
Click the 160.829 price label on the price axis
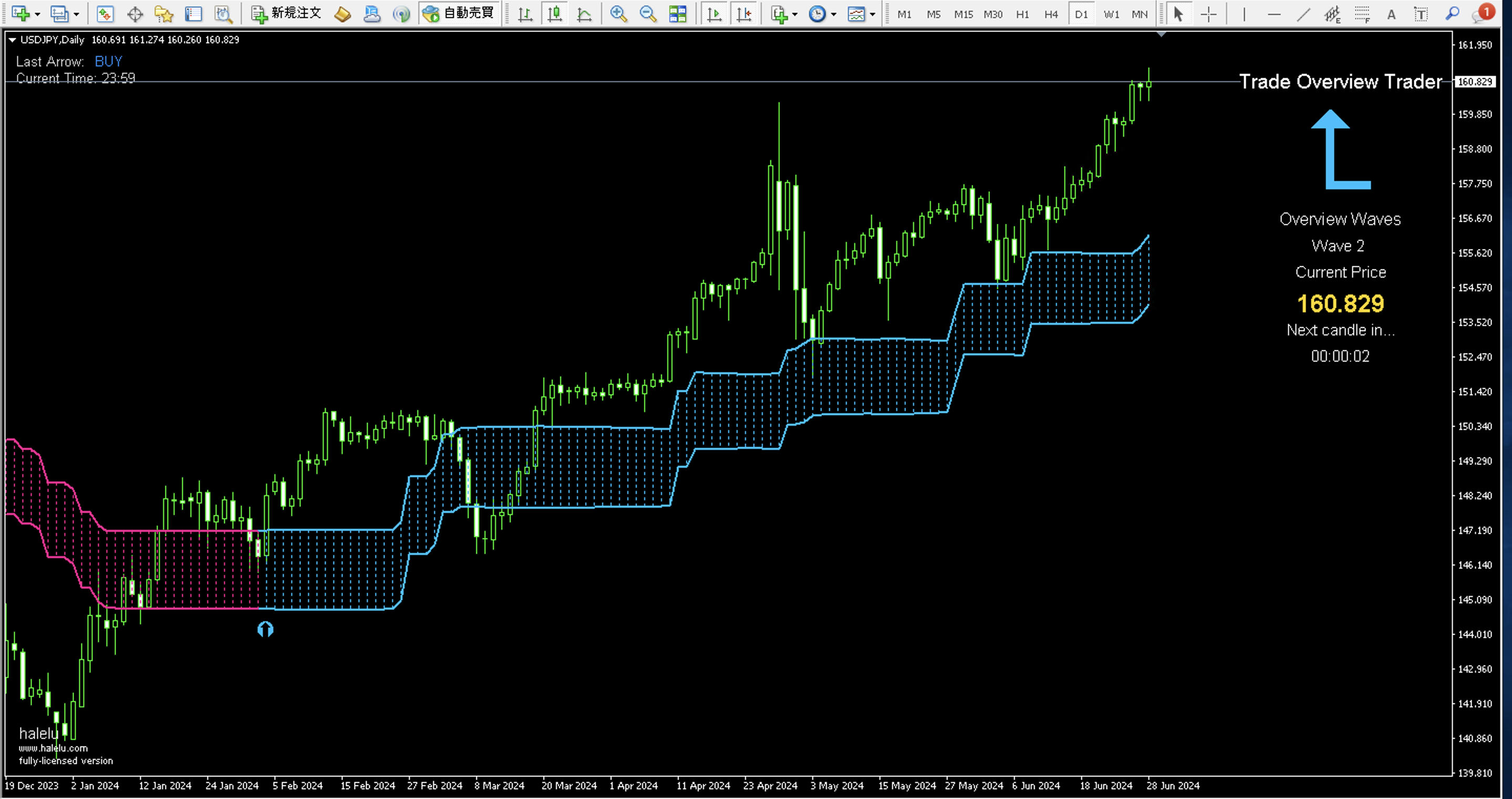pos(1475,81)
